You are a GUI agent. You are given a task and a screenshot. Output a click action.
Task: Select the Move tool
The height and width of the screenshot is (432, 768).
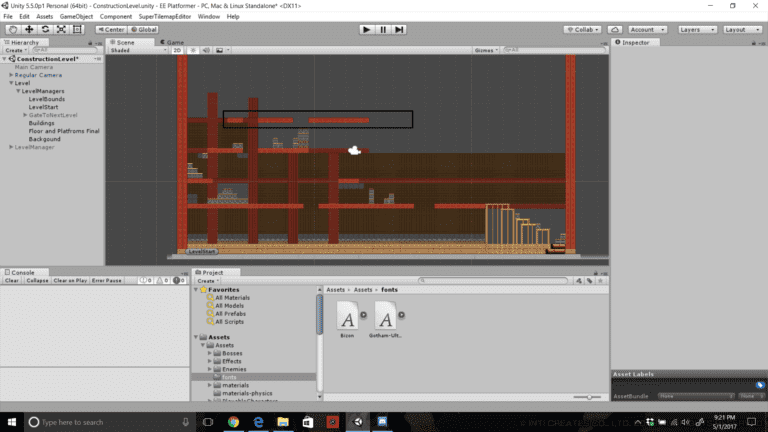tap(29, 29)
